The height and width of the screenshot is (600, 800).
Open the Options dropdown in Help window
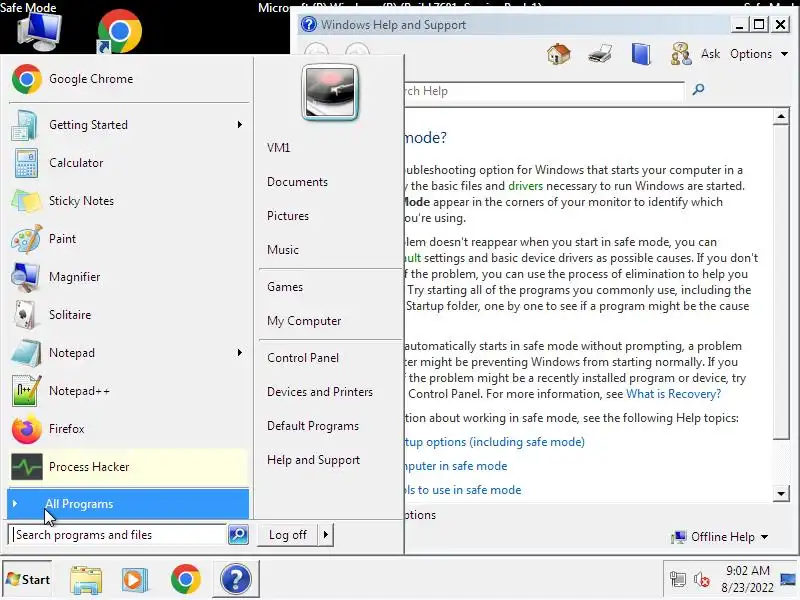[x=759, y=54]
